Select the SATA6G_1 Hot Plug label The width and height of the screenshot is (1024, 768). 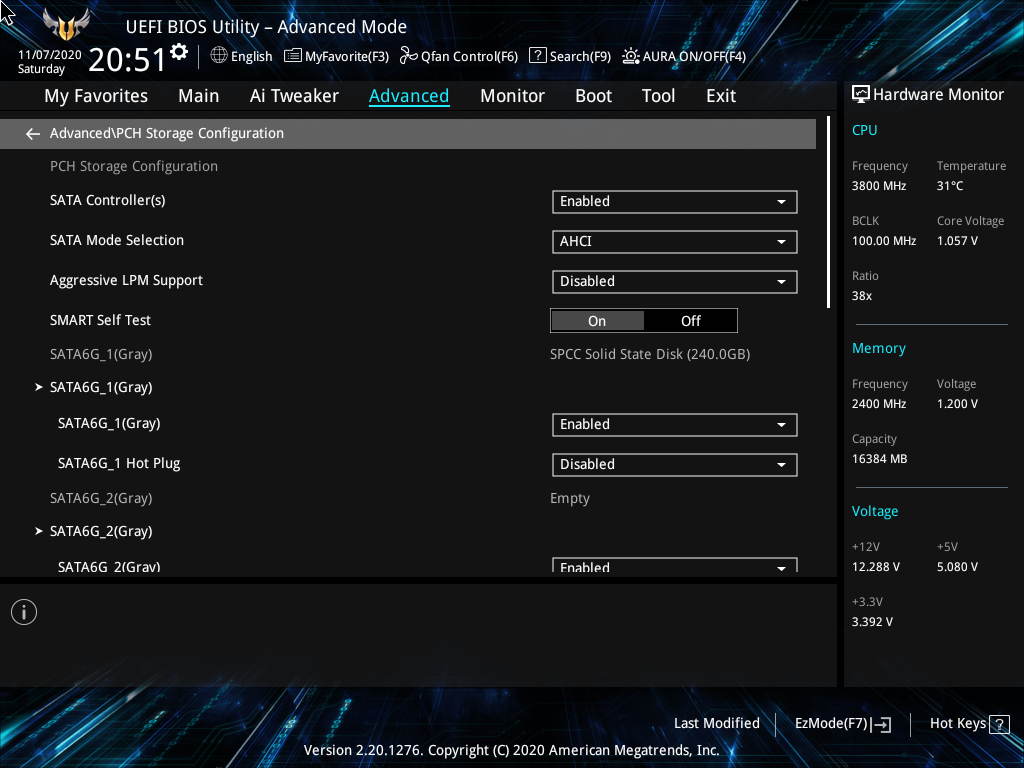point(119,463)
